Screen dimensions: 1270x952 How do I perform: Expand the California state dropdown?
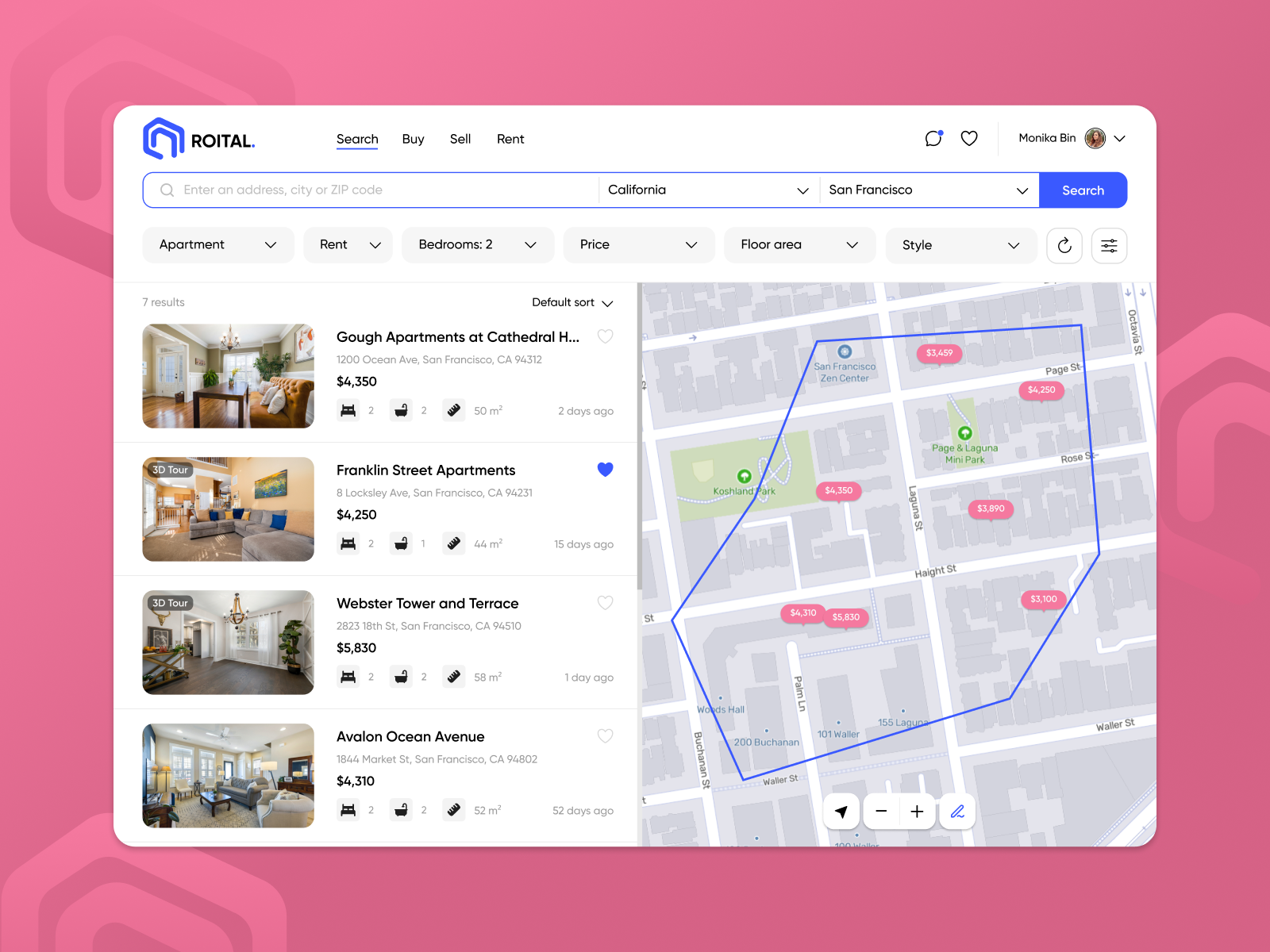click(708, 190)
